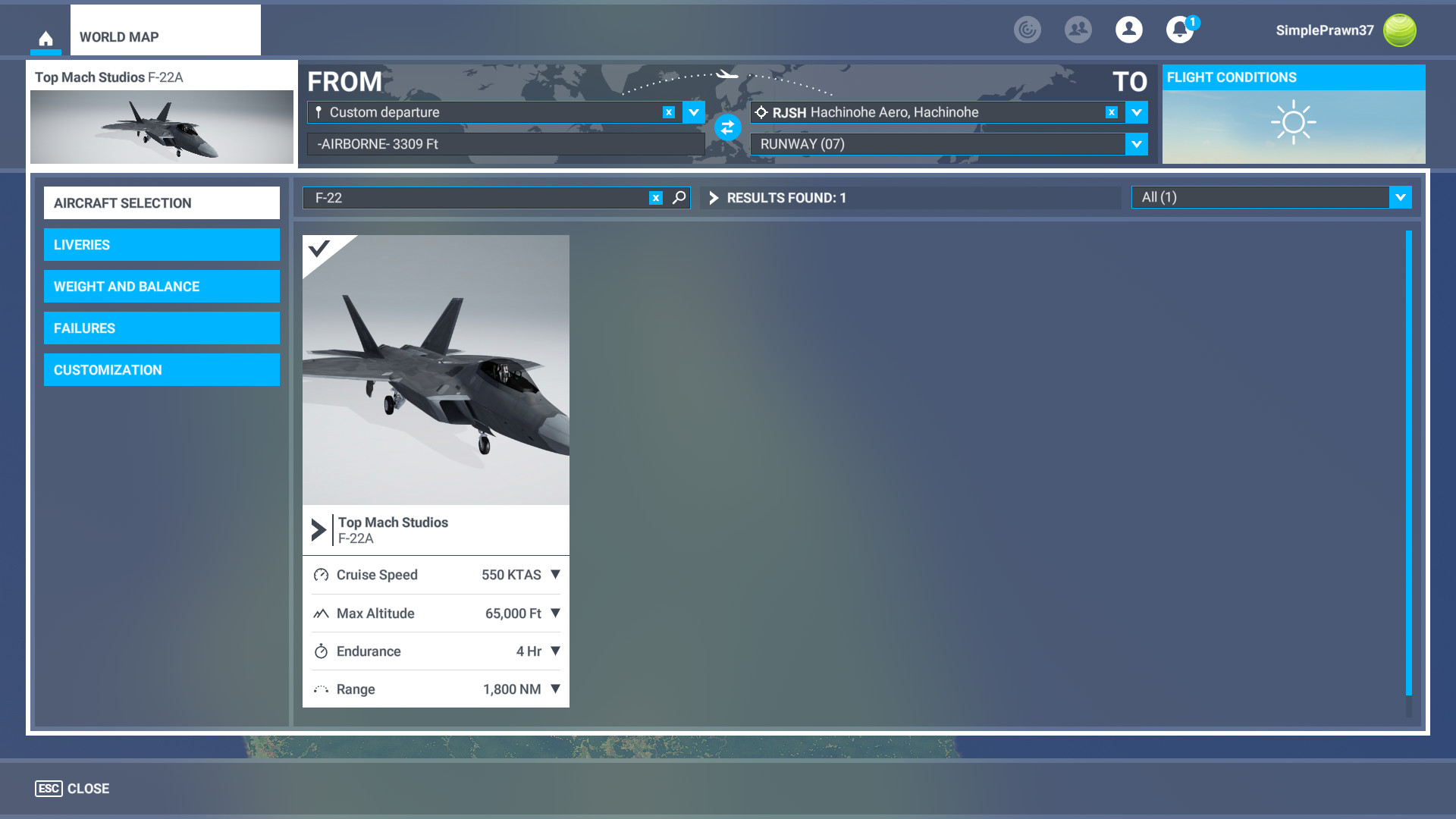Expand the Max Altitude details arrow
The image size is (1456, 819).
click(x=555, y=613)
